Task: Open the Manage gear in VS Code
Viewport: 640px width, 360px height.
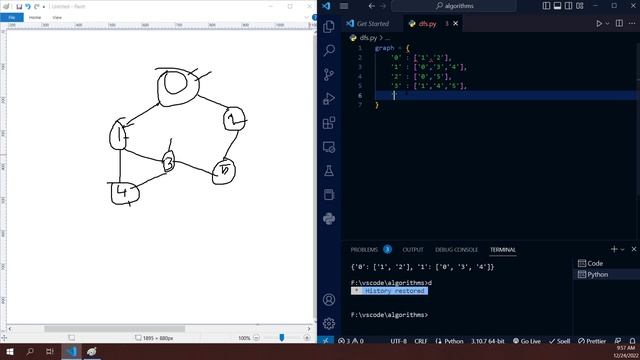Action: click(329, 324)
